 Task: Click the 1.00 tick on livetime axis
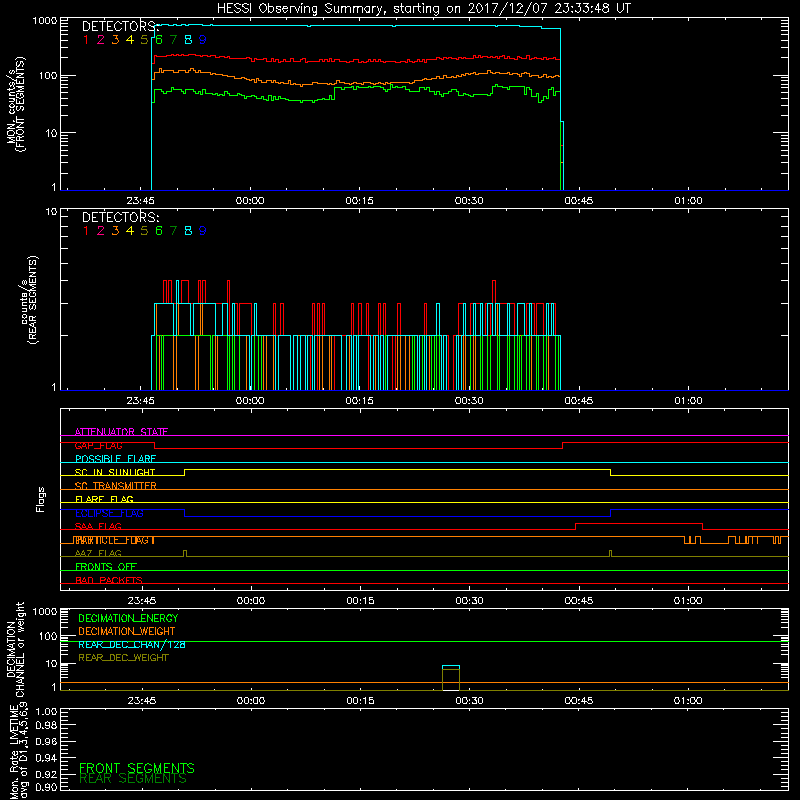[x=46, y=711]
